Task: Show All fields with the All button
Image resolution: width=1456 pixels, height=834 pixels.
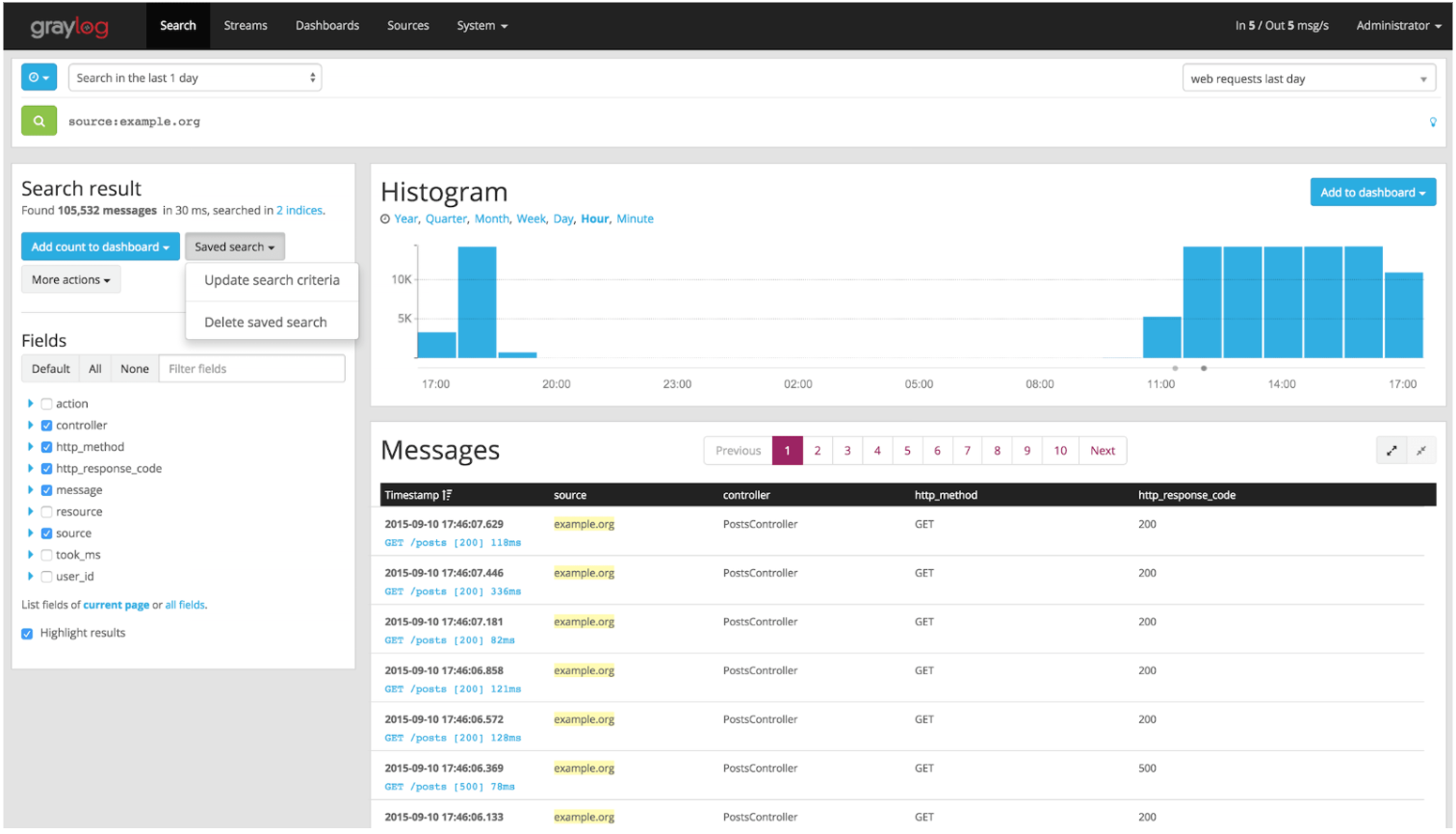Action: tap(95, 369)
